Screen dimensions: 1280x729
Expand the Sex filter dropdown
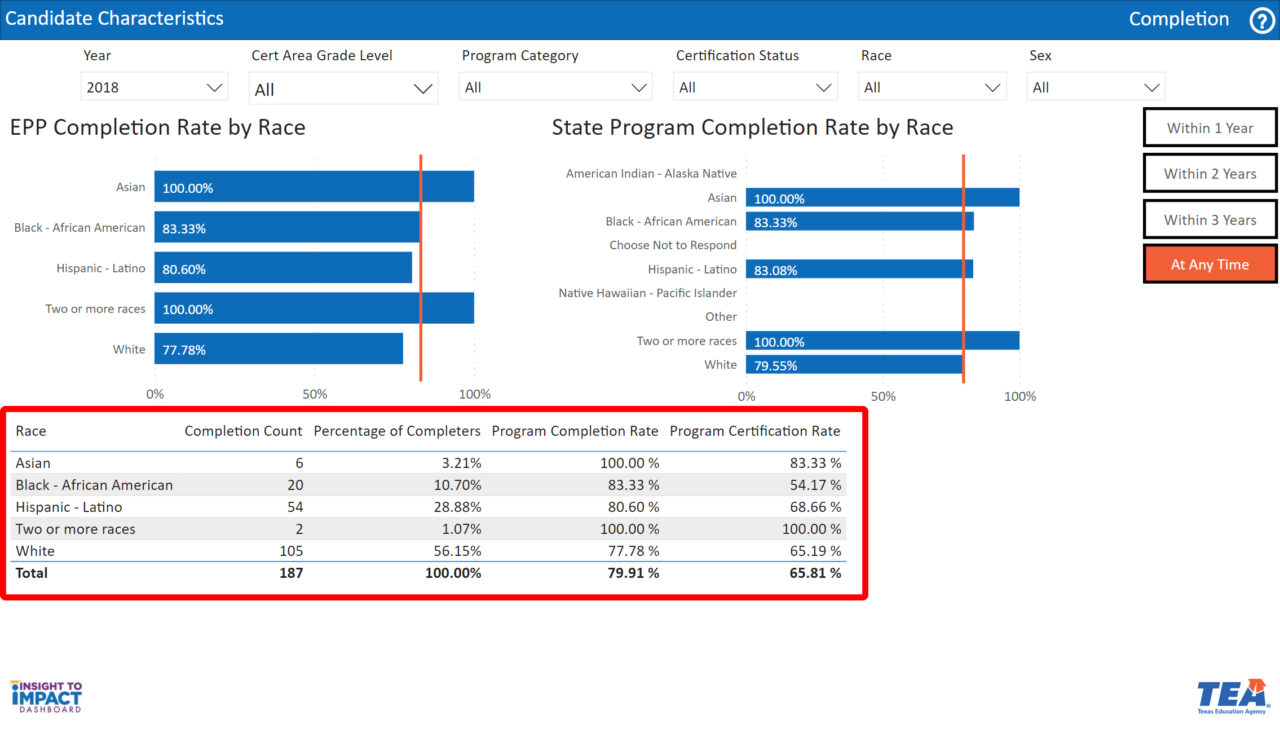1095,88
